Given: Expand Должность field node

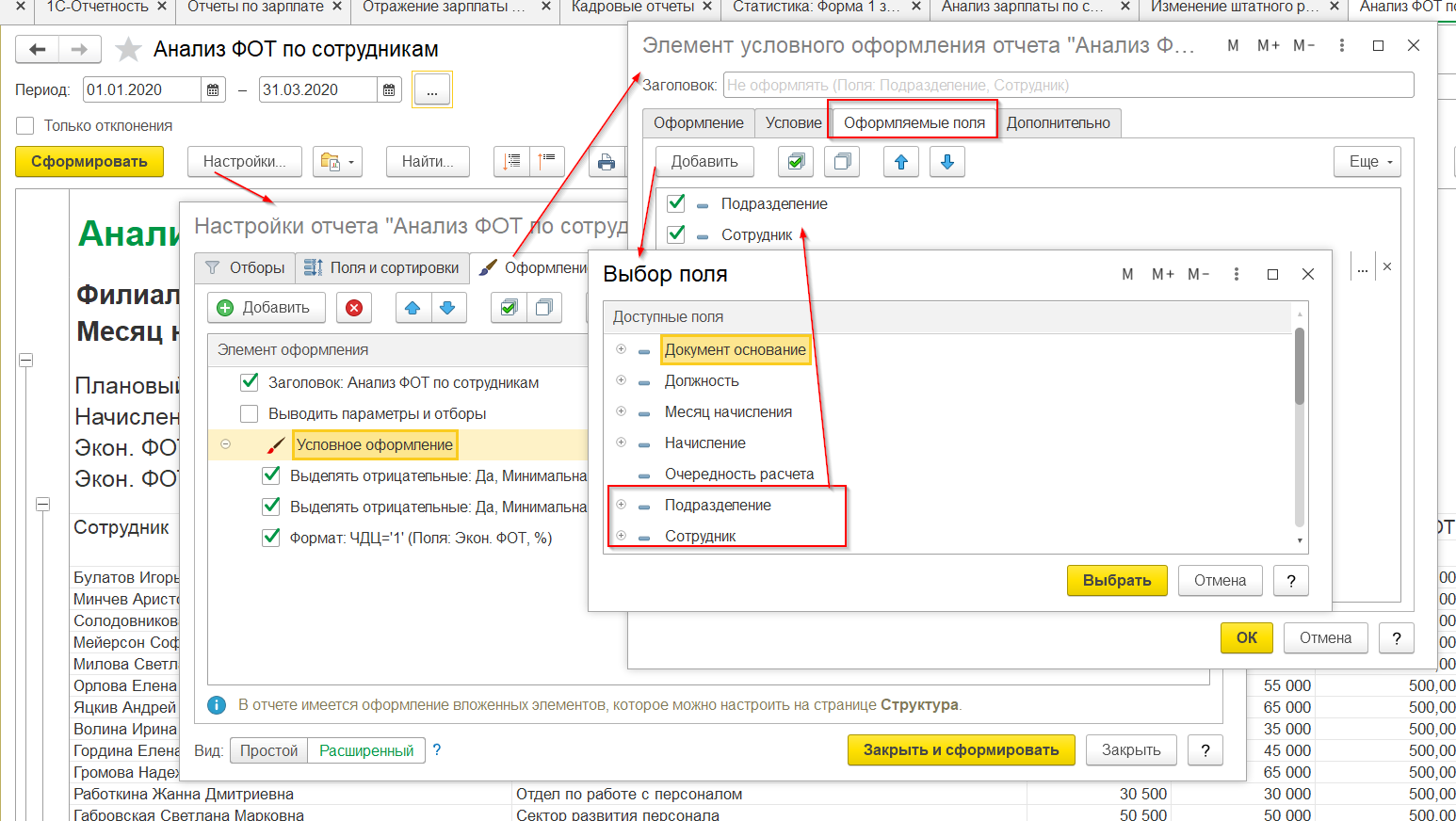Looking at the screenshot, I should coord(621,380).
